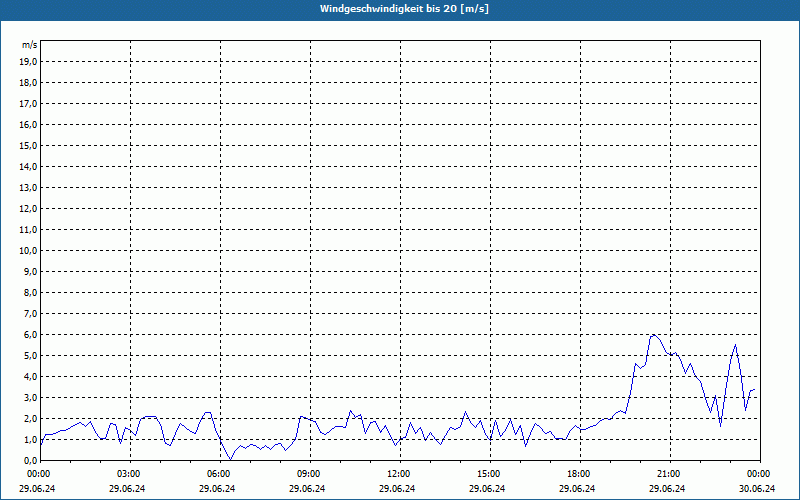The width and height of the screenshot is (800, 500).
Task: Click the 11,0 y-axis label
Action: [29, 230]
